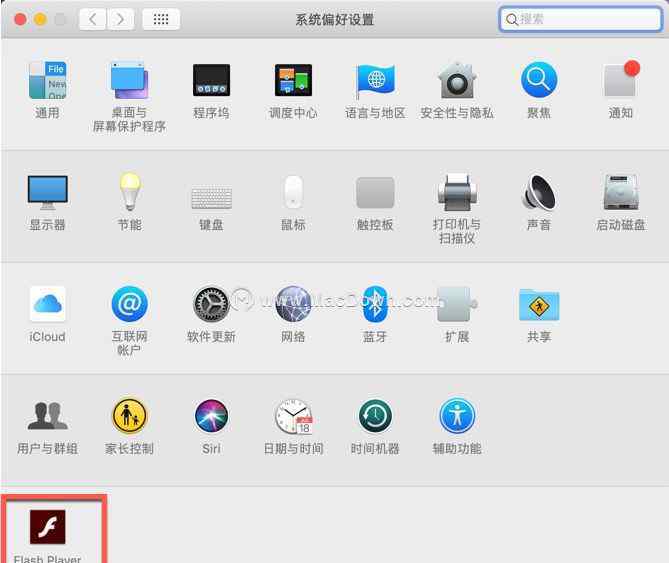
Task: Go back with the toolbar back arrow
Action: pos(92,19)
